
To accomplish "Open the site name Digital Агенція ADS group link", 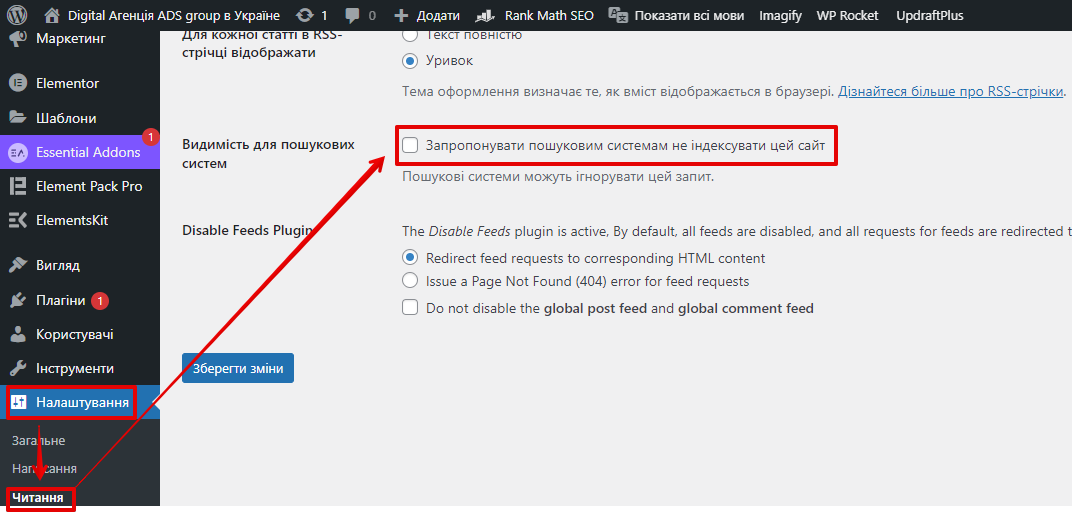I will pyautogui.click(x=174, y=15).
